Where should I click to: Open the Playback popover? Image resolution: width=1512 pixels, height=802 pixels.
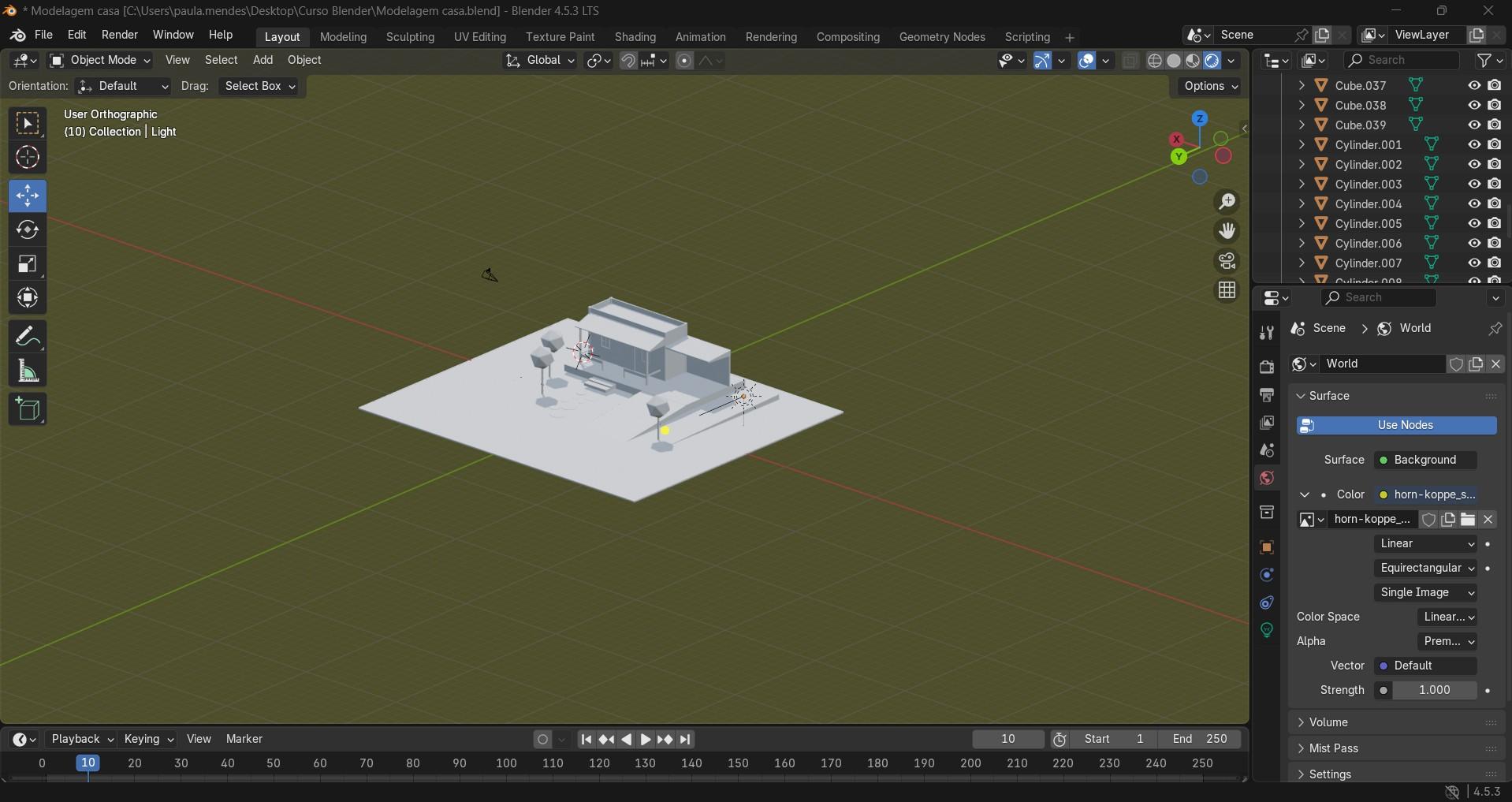(83, 739)
